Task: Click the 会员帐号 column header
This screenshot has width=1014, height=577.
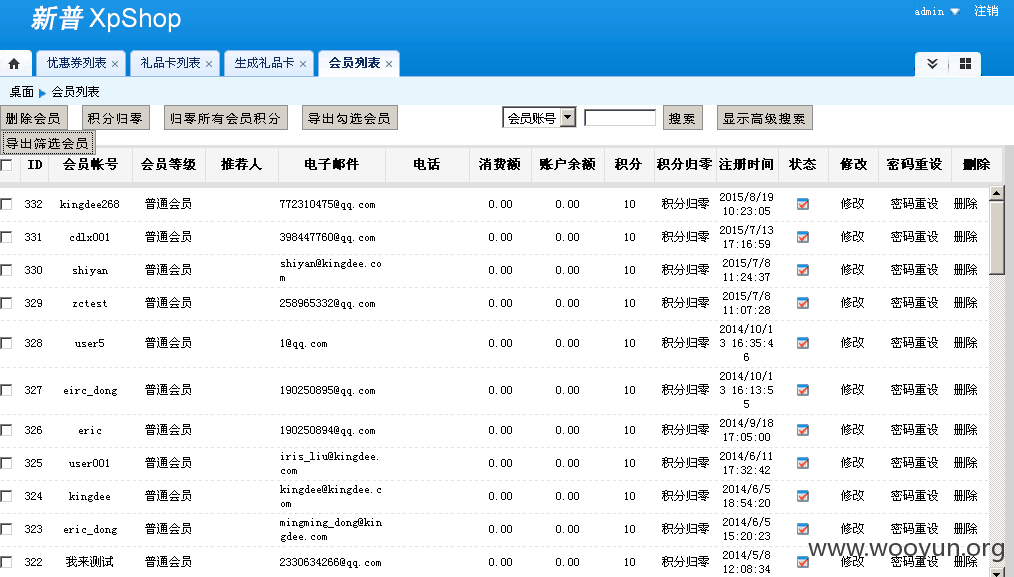Action: 90,164
